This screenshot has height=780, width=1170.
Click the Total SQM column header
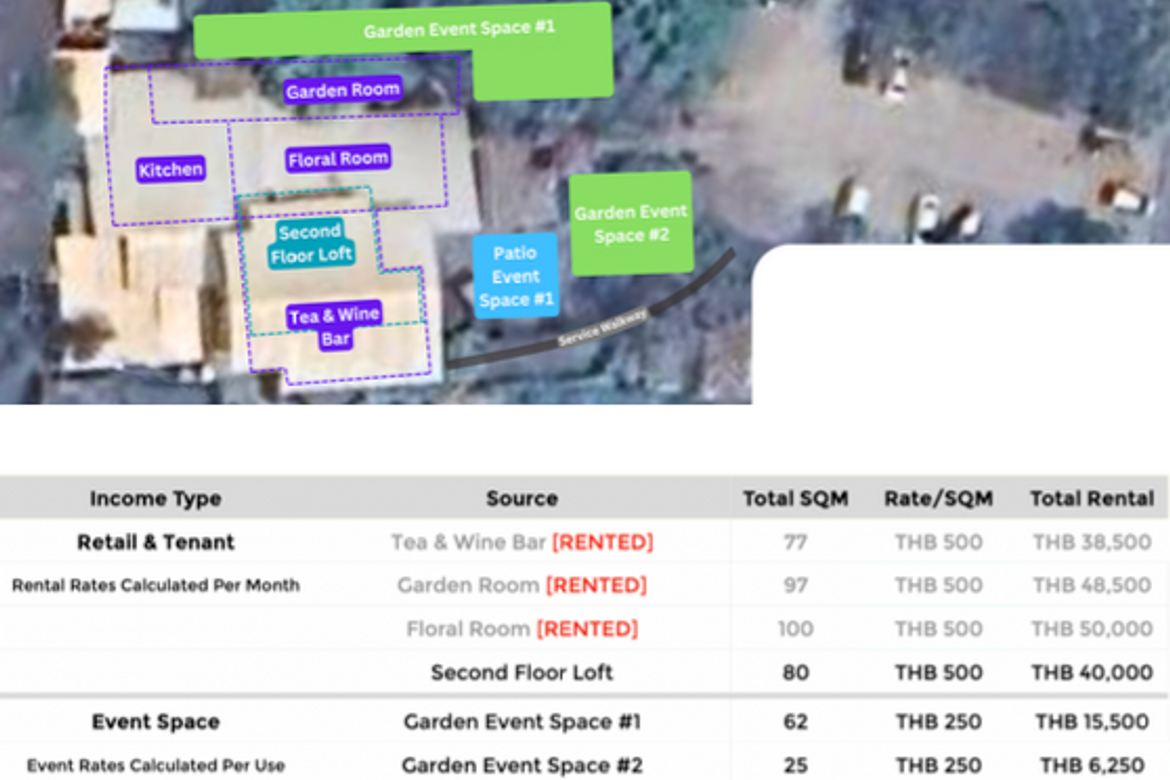click(x=795, y=498)
